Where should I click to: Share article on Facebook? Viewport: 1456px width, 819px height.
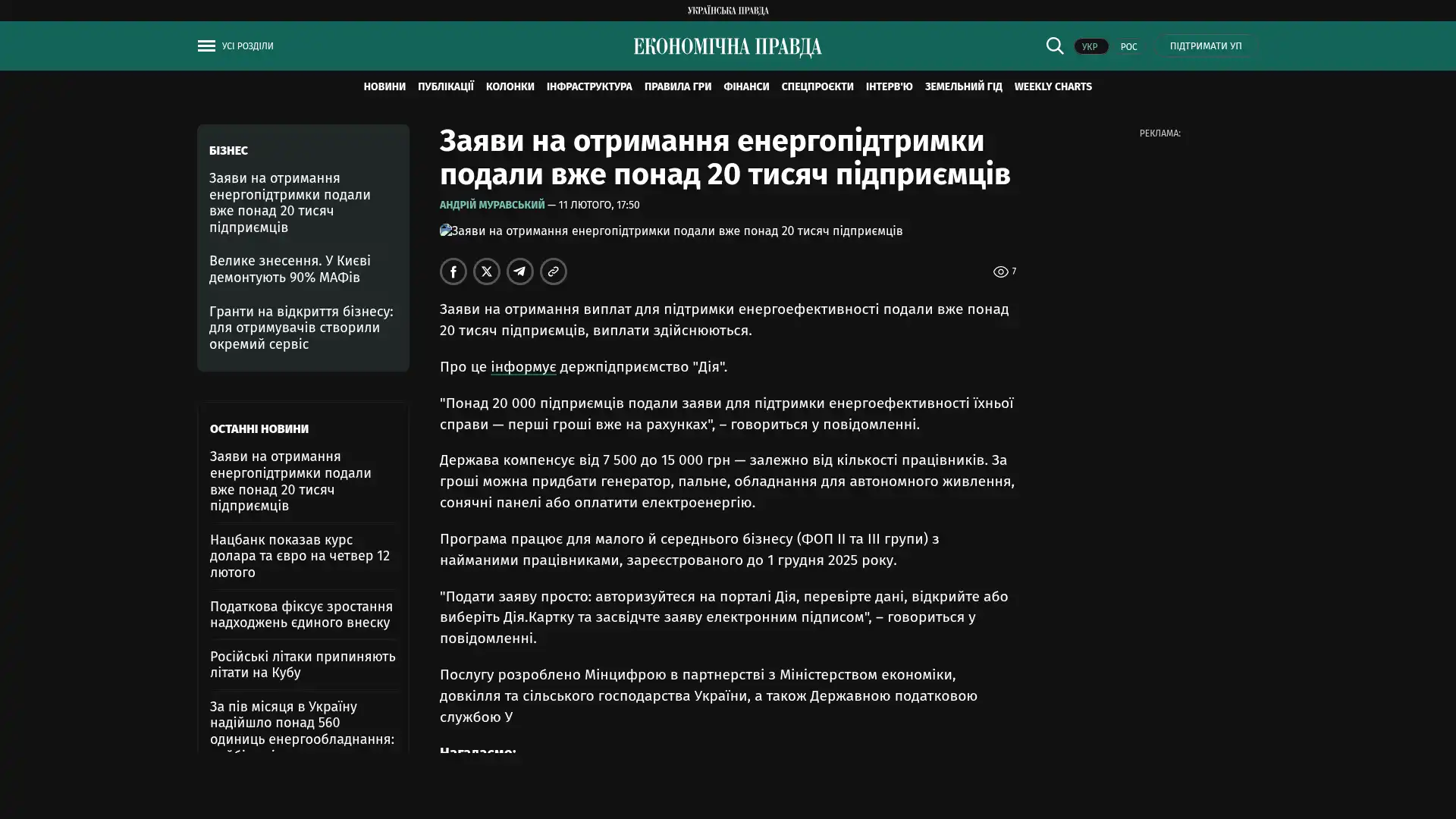(453, 271)
